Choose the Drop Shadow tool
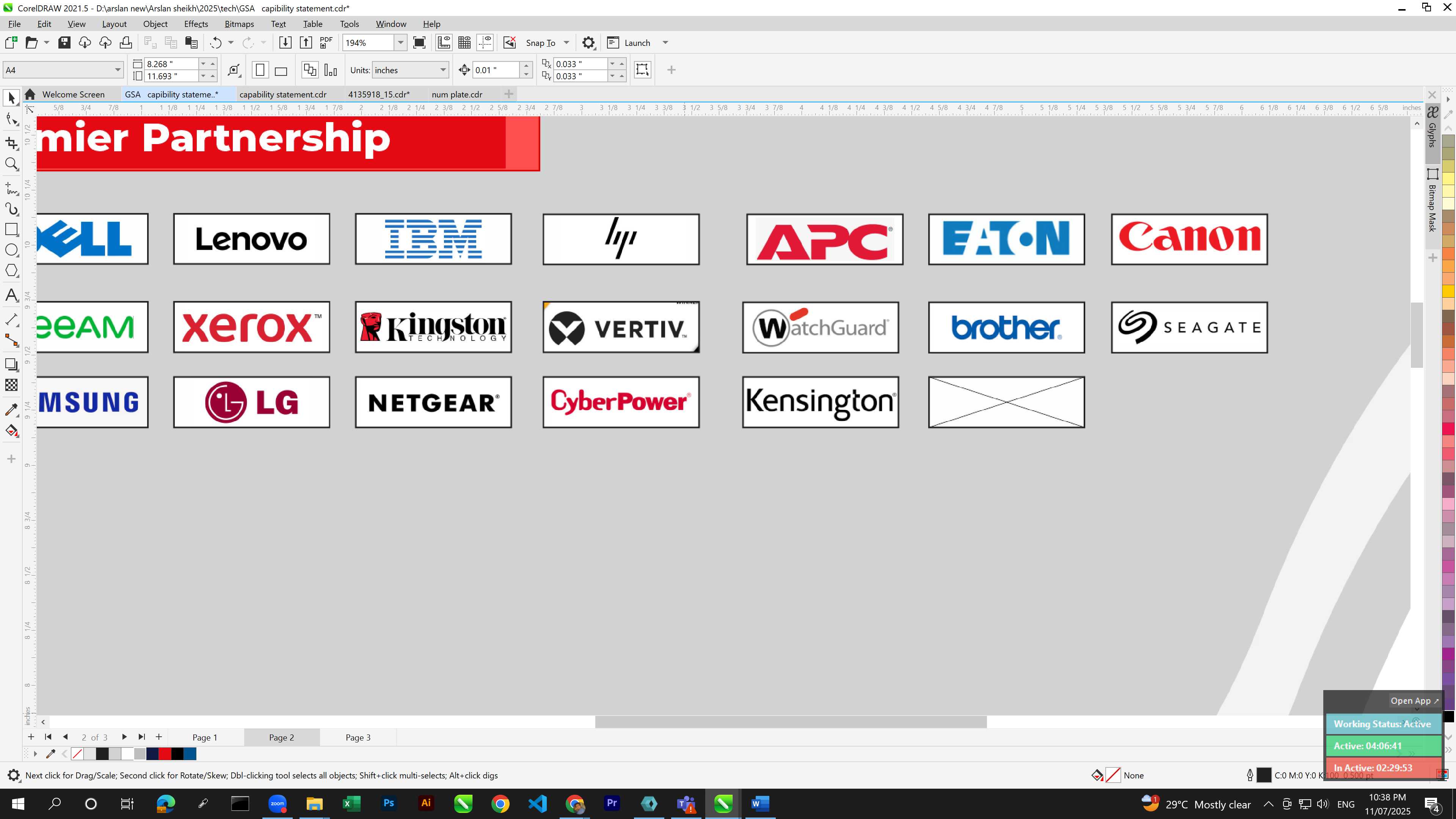 (x=11, y=364)
